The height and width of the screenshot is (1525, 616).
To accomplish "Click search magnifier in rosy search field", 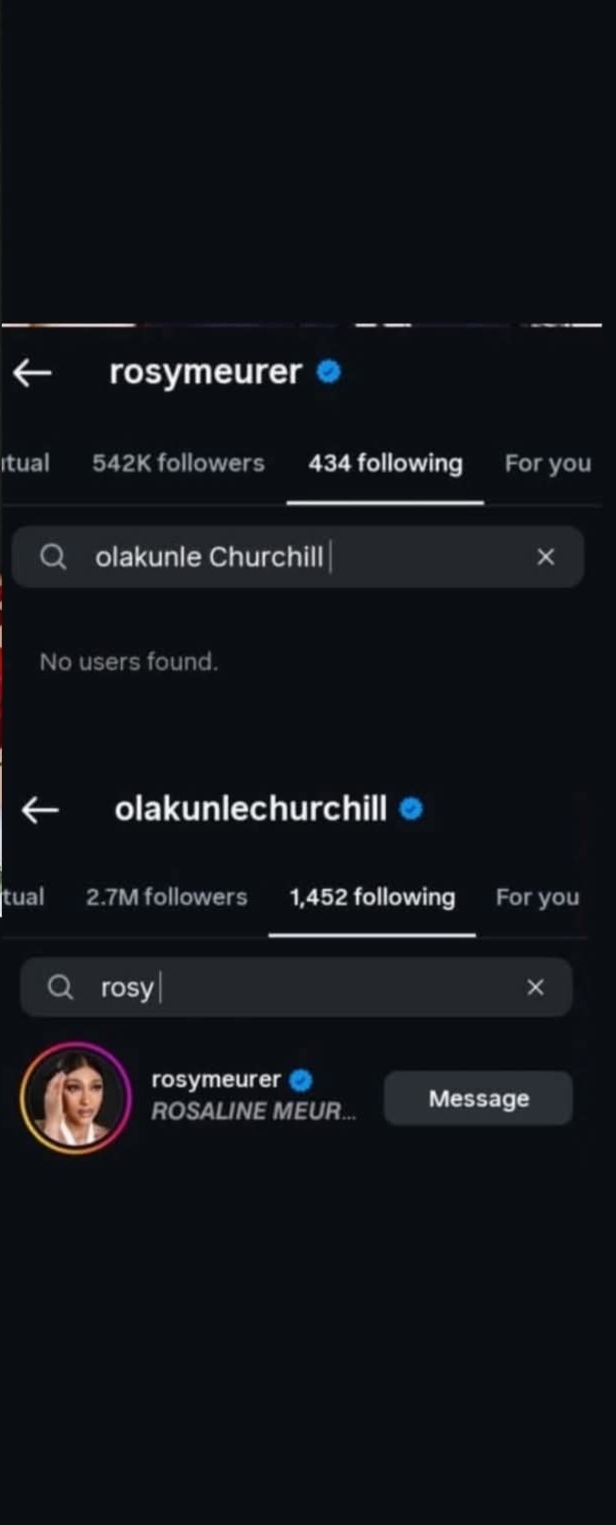I will 61,988.
